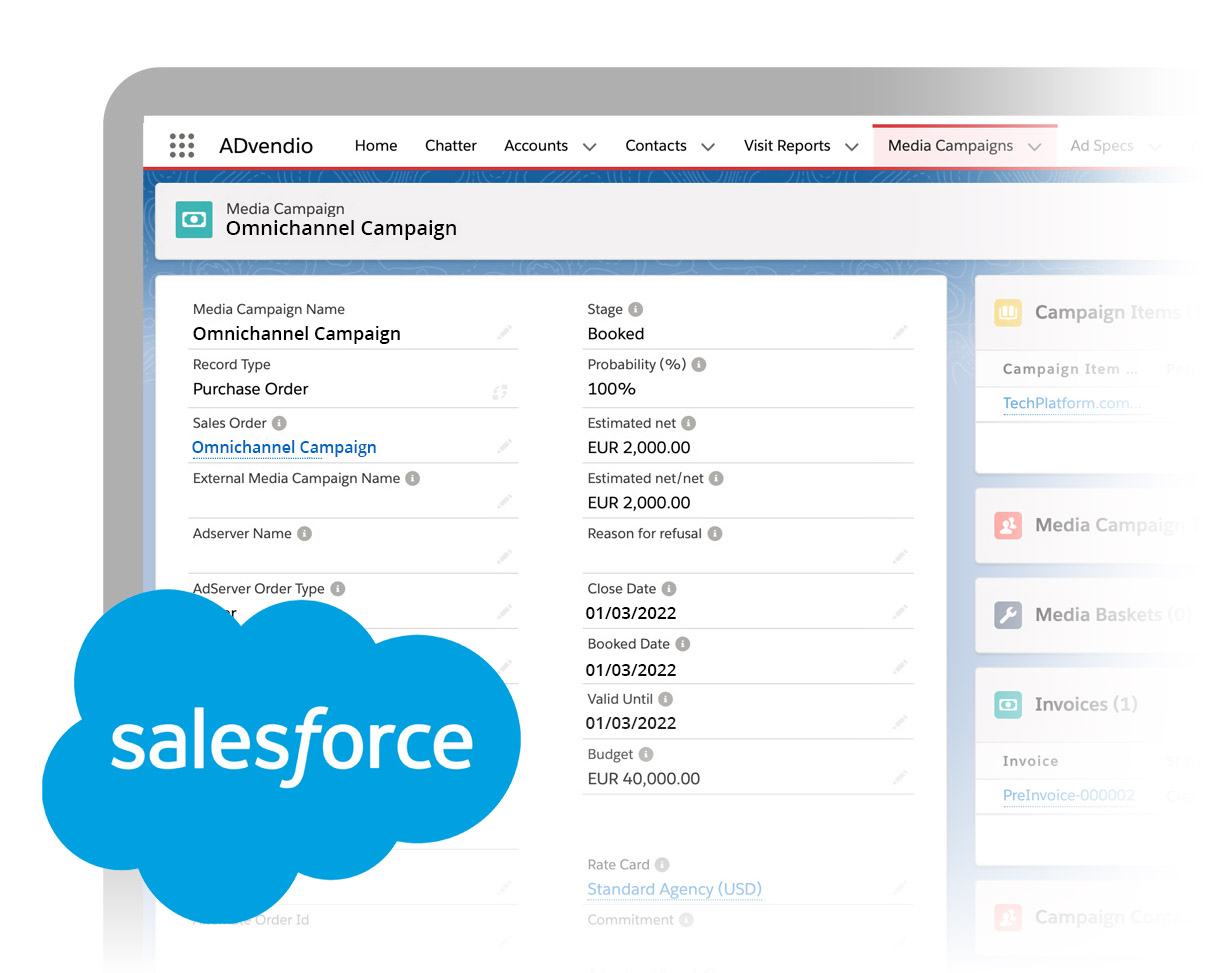Open the Media Baskets related list
Screen dimensions: 1209x973
tap(1113, 615)
